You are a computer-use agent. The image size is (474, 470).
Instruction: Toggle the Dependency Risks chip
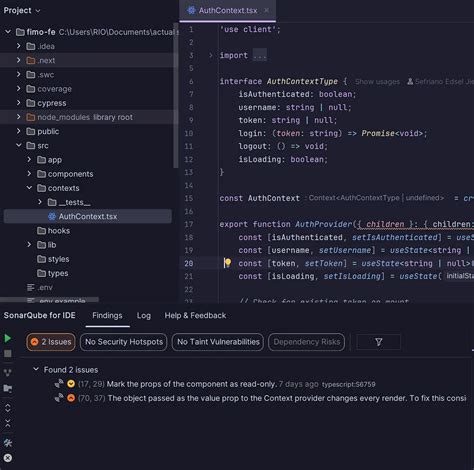click(306, 342)
